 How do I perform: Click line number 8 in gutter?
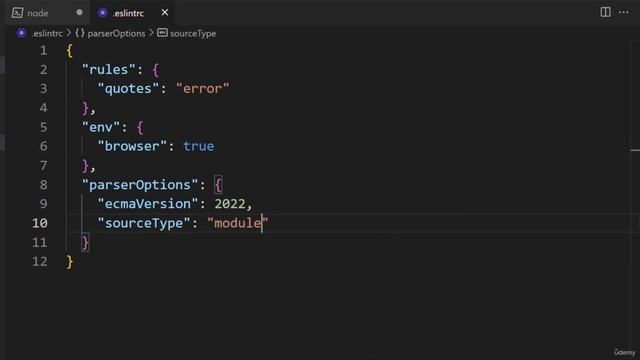tap(44, 185)
